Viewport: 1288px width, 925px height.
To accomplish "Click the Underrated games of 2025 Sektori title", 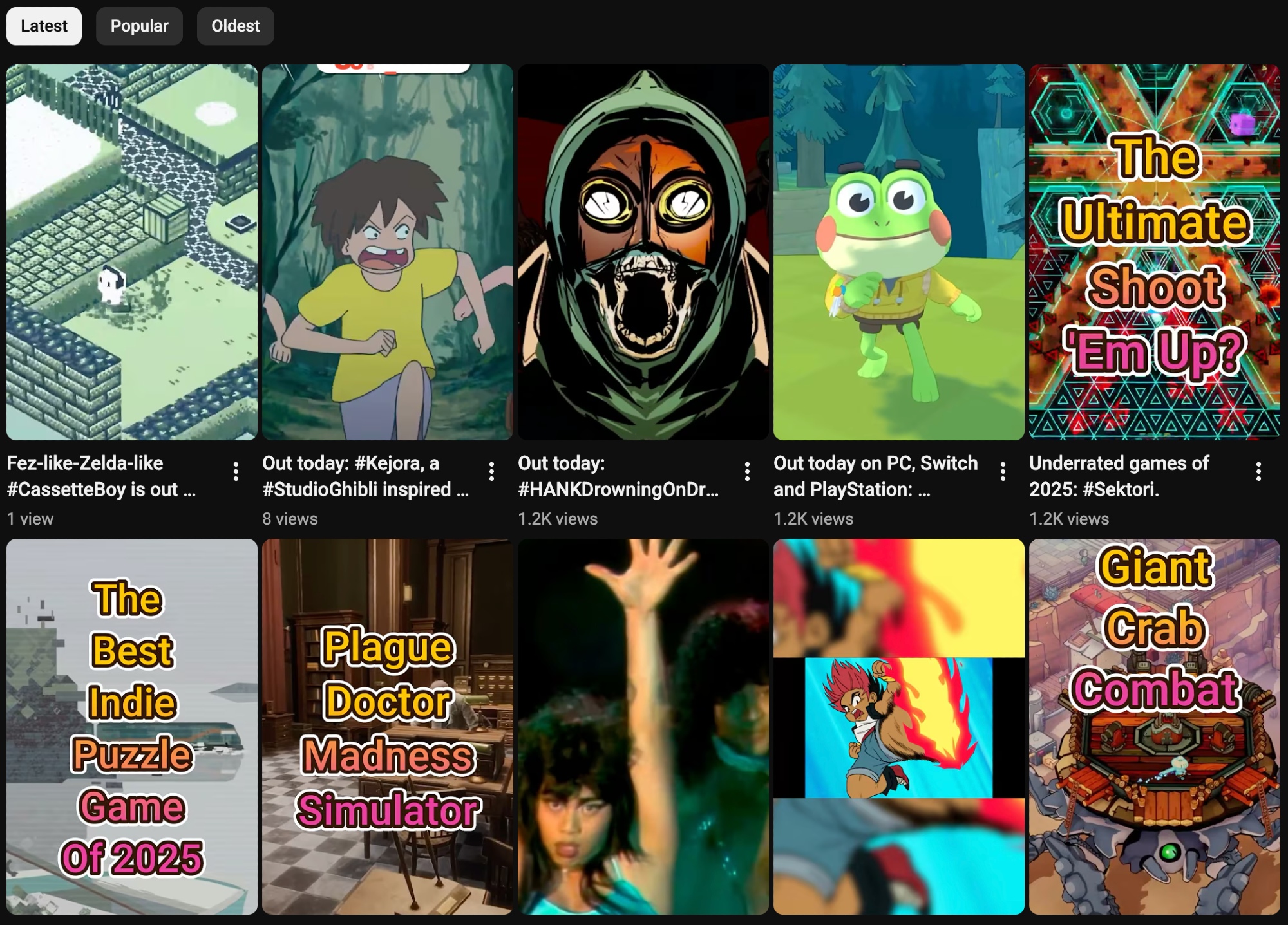I will pyautogui.click(x=1119, y=476).
